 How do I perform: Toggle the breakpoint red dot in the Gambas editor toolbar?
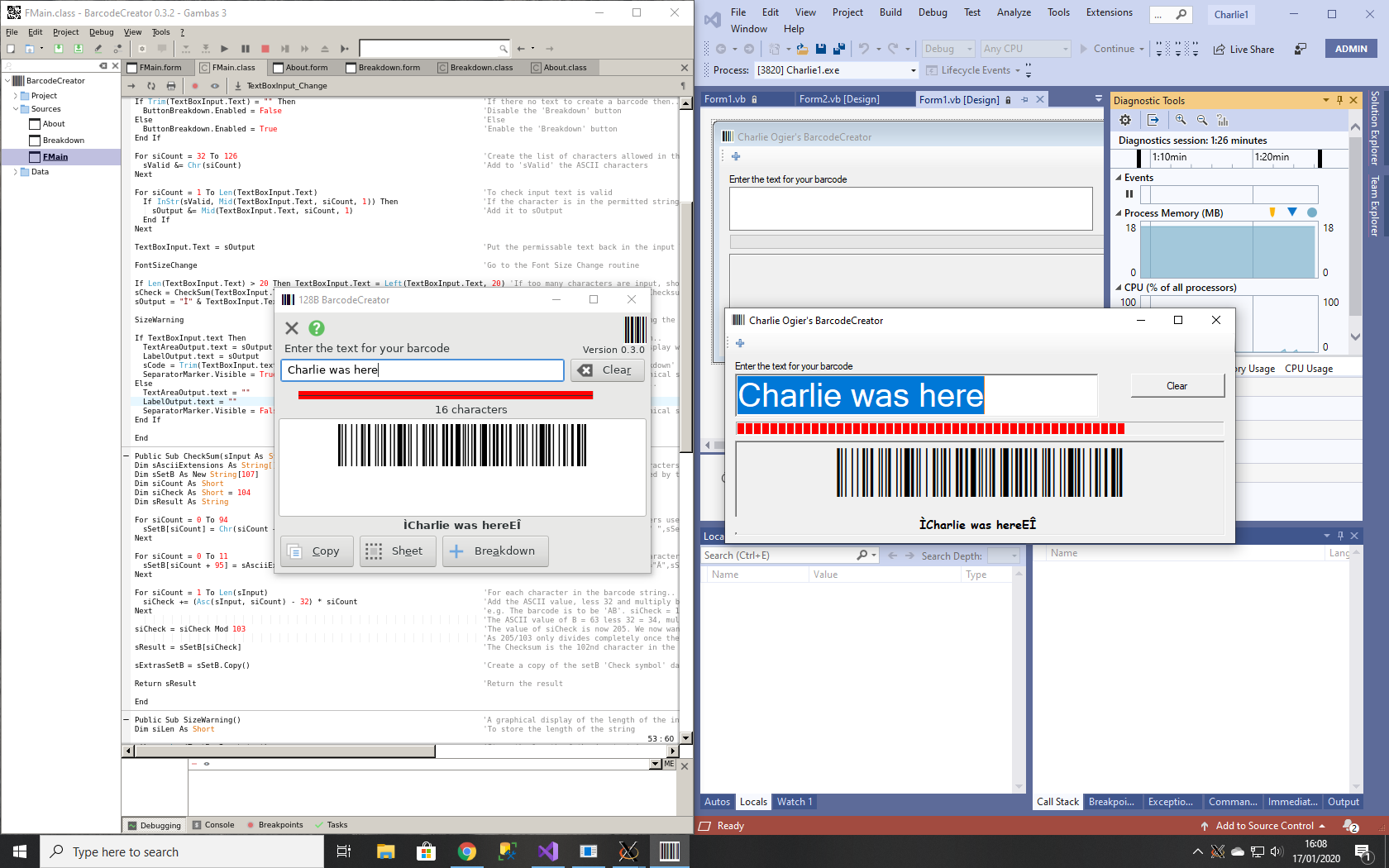pos(195,85)
